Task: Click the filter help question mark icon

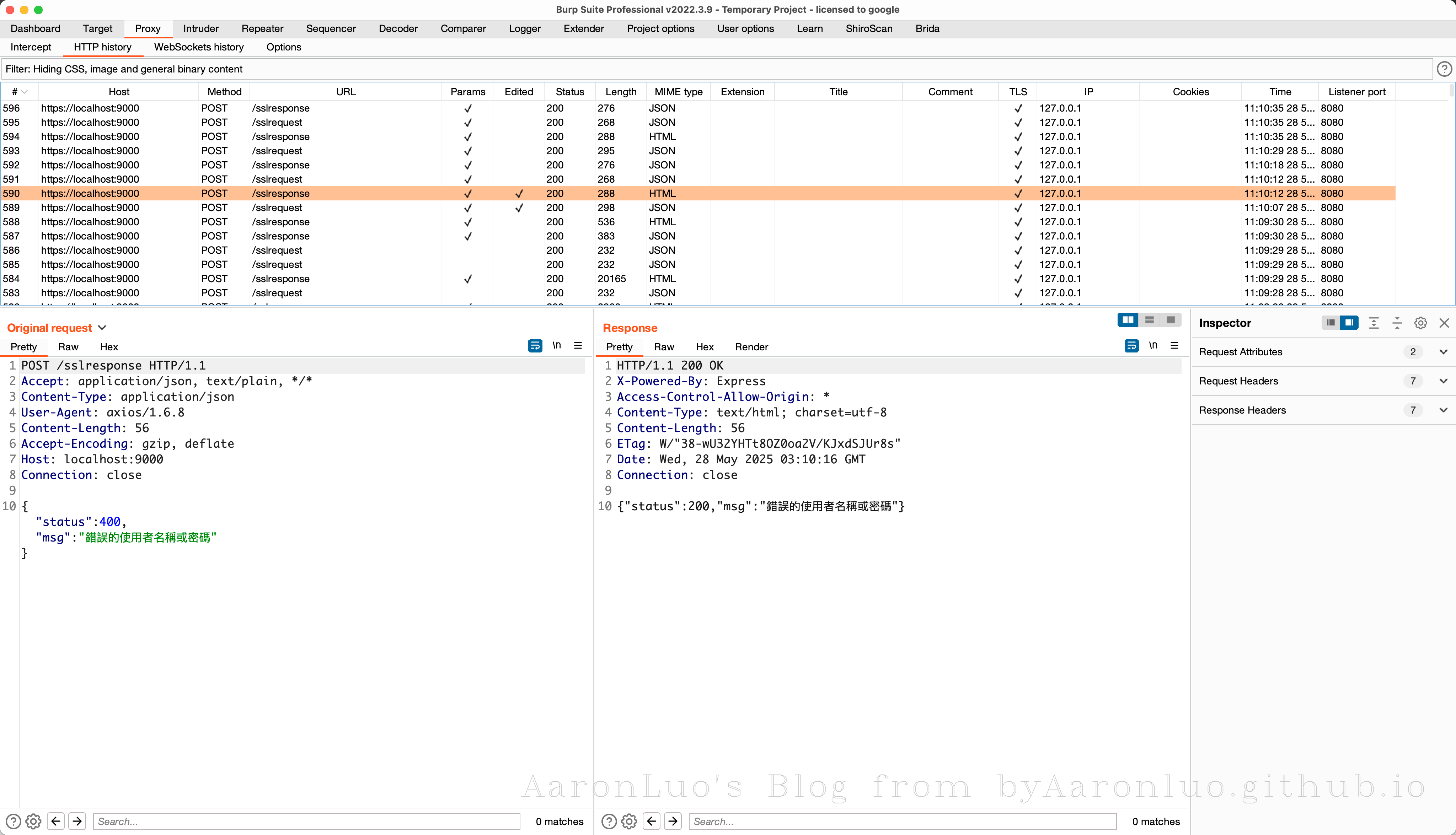Action: click(1444, 69)
